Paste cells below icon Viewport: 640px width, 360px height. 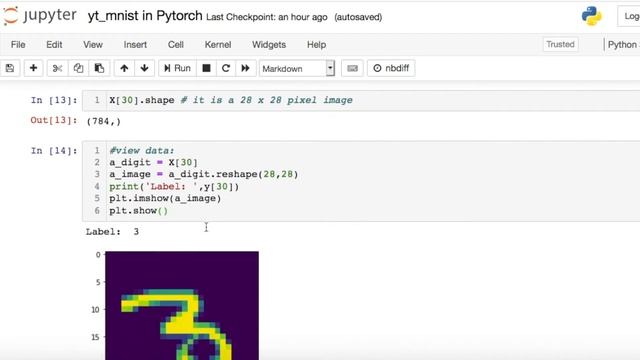click(99, 68)
